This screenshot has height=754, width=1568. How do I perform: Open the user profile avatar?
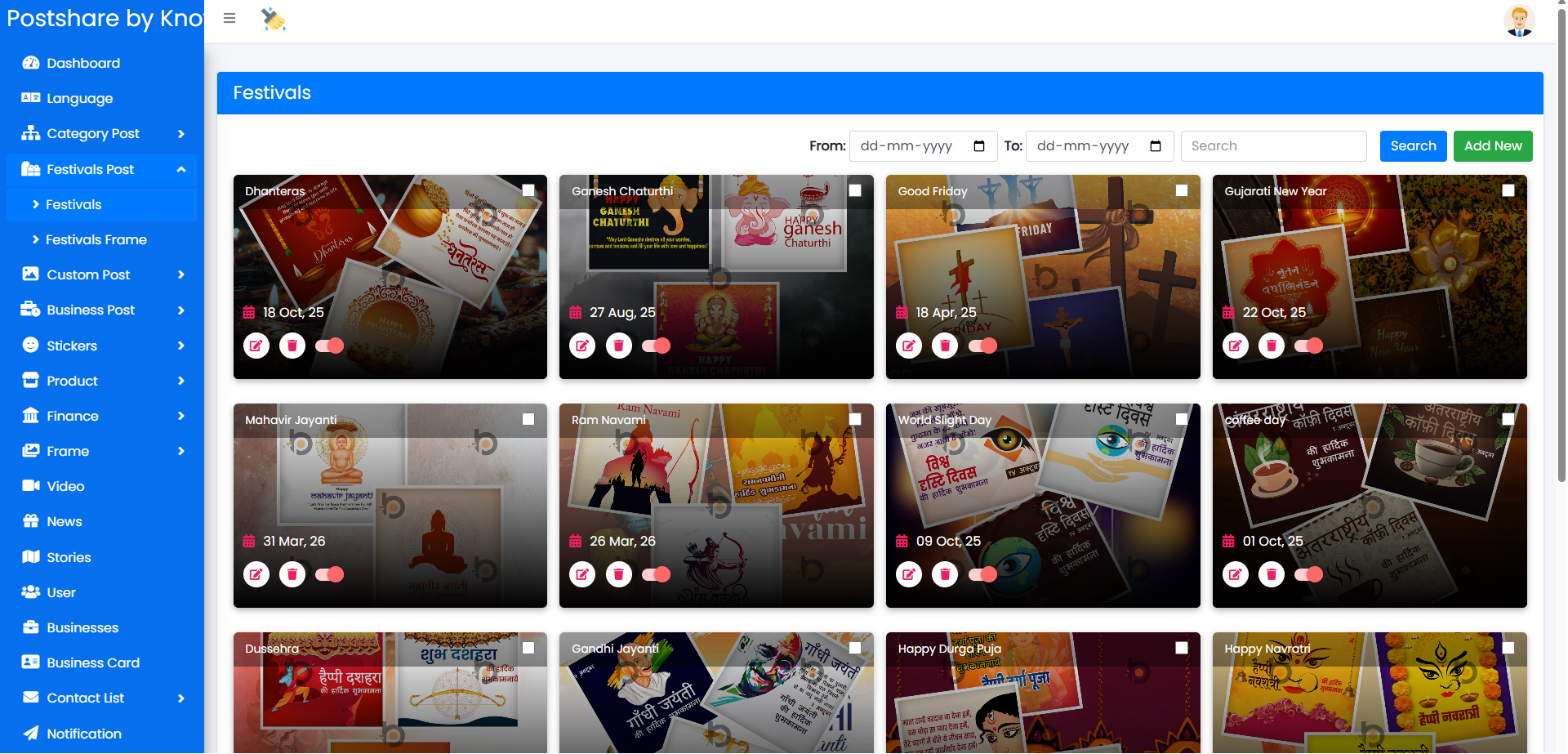point(1519,20)
